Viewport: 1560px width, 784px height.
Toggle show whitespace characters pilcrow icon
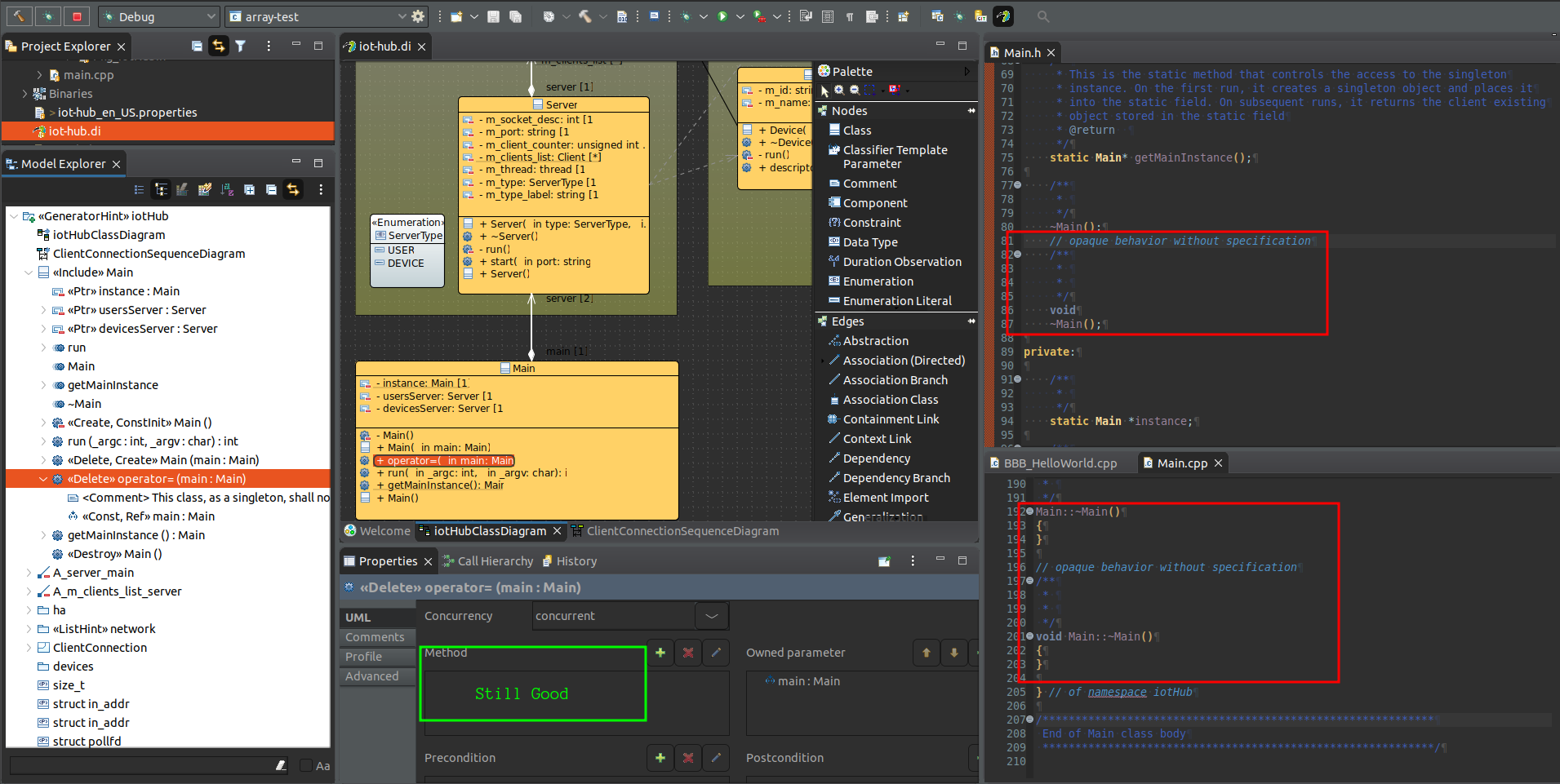(849, 16)
